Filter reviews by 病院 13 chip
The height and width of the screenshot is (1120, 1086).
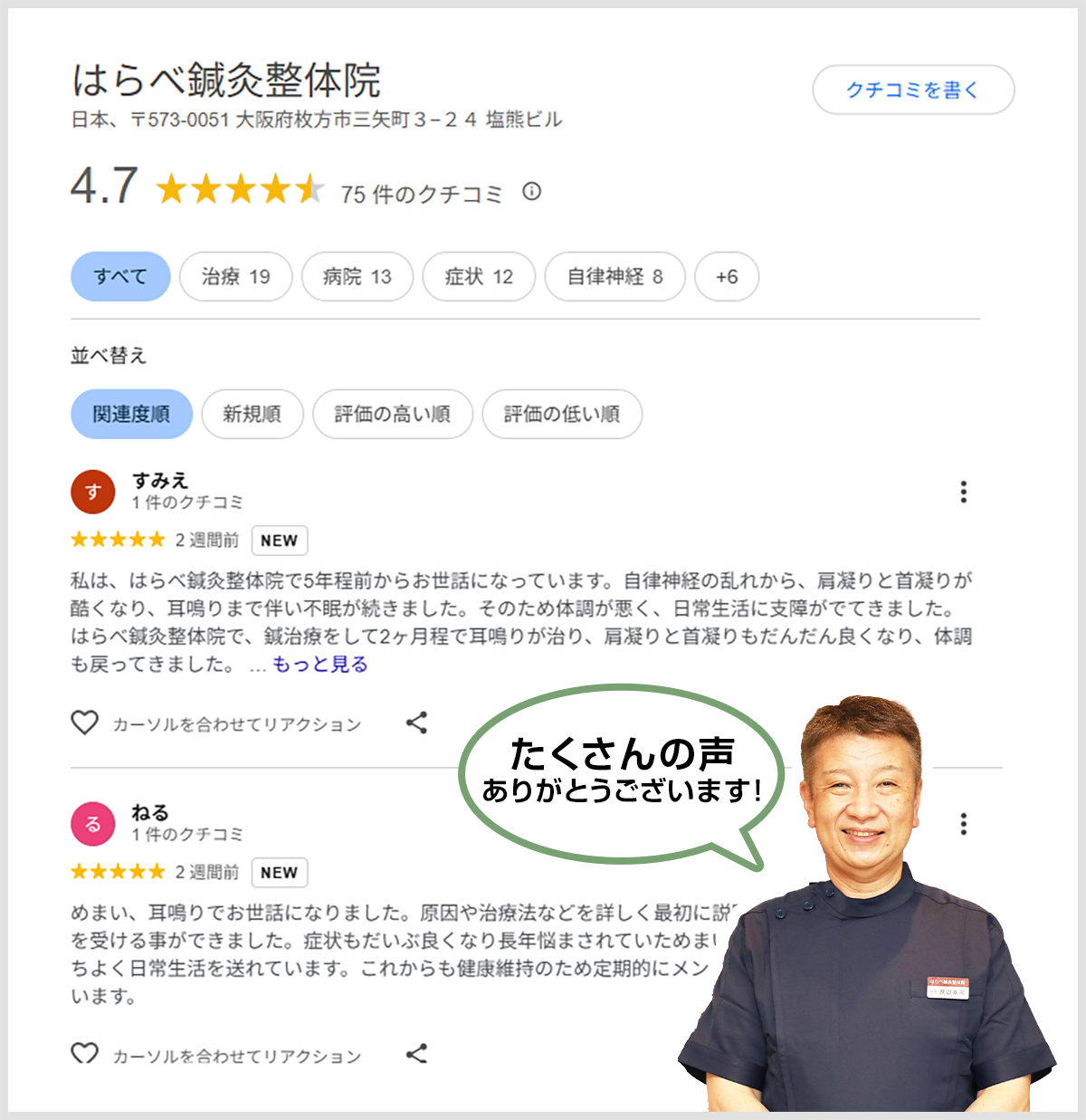pos(357,276)
